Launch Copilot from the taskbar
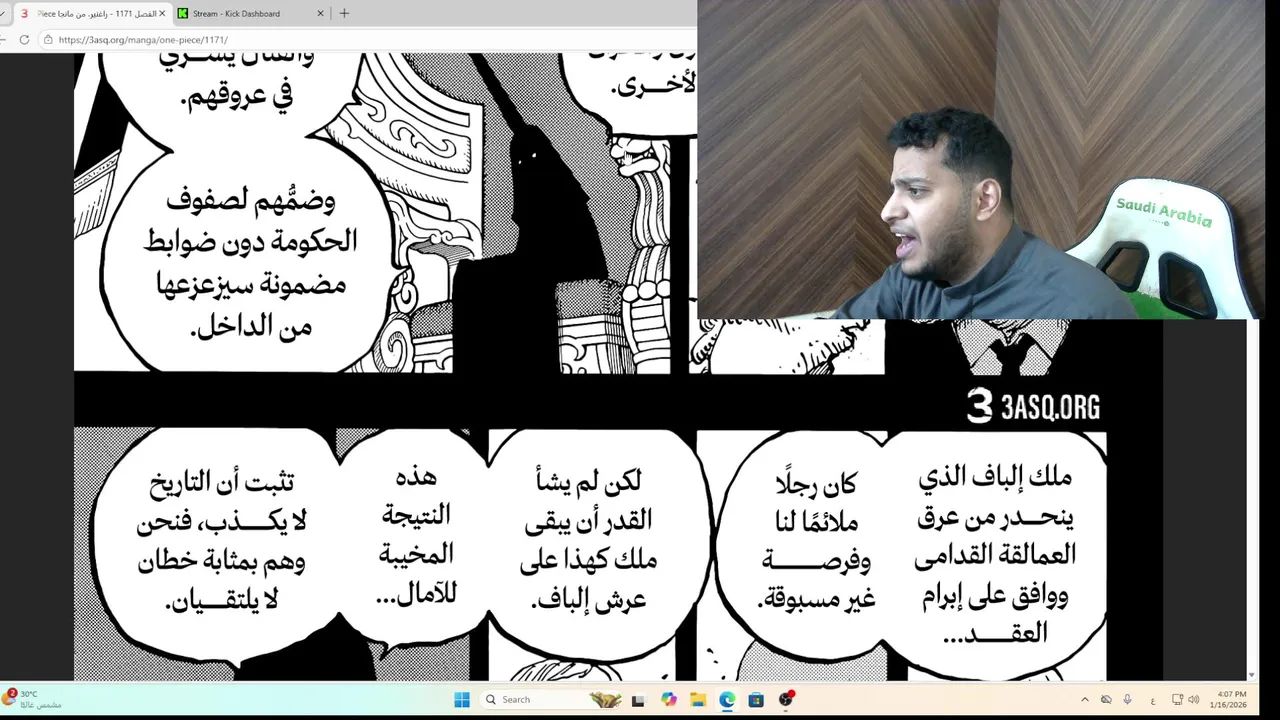Image resolution: width=1280 pixels, height=720 pixels. [668, 699]
